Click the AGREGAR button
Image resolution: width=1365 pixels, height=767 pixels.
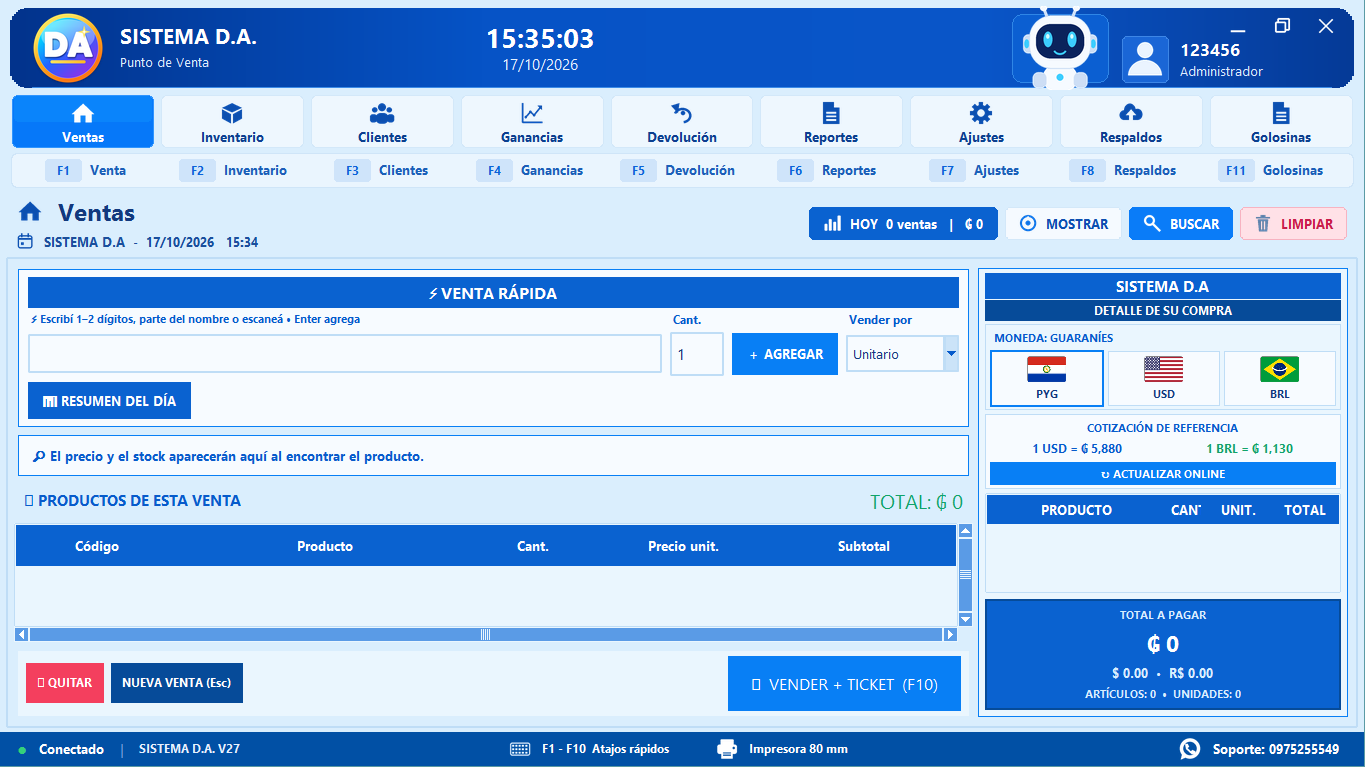(x=785, y=354)
